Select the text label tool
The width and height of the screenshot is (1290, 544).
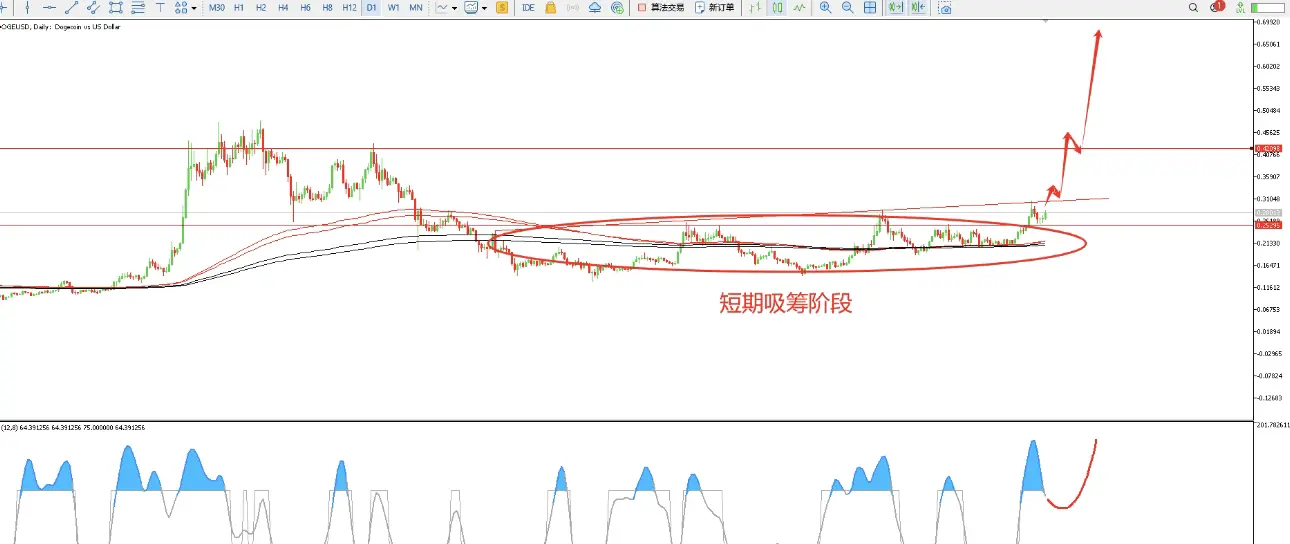tap(160, 8)
